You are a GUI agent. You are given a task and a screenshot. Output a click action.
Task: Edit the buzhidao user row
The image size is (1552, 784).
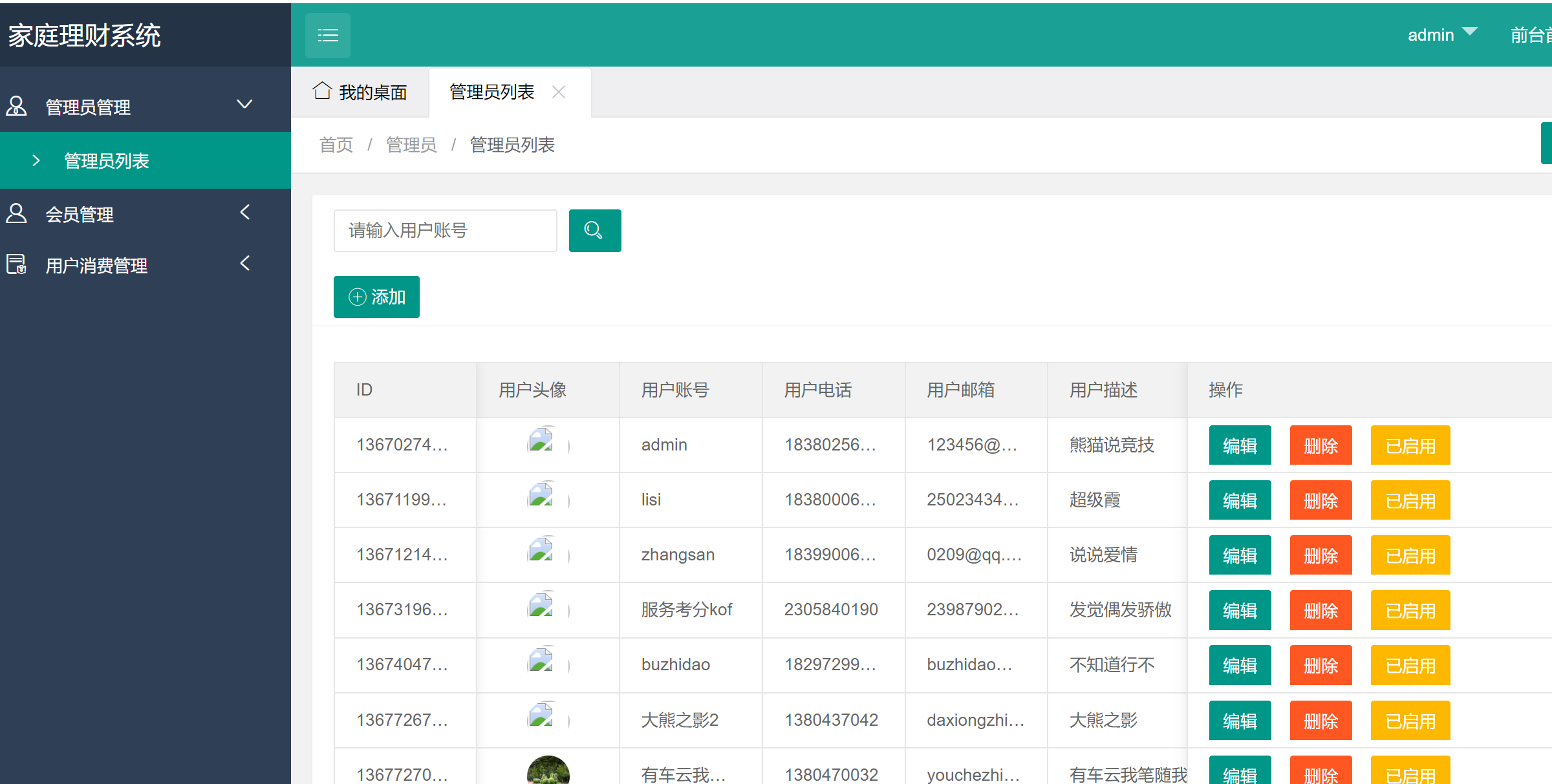1240,665
